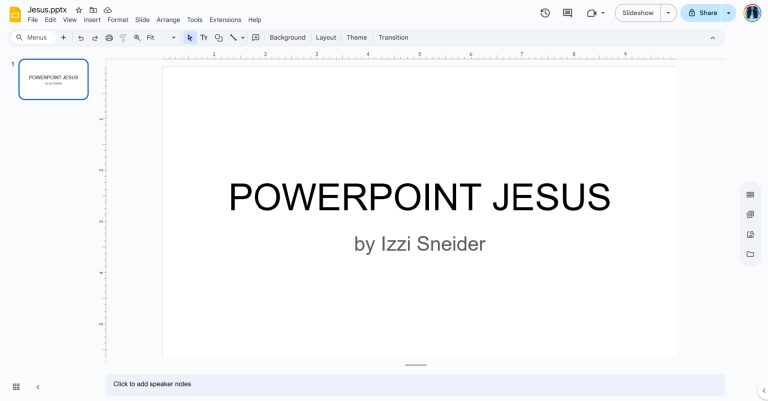Expand the camera call options arrow
The image size is (768, 401).
pyautogui.click(x=603, y=13)
